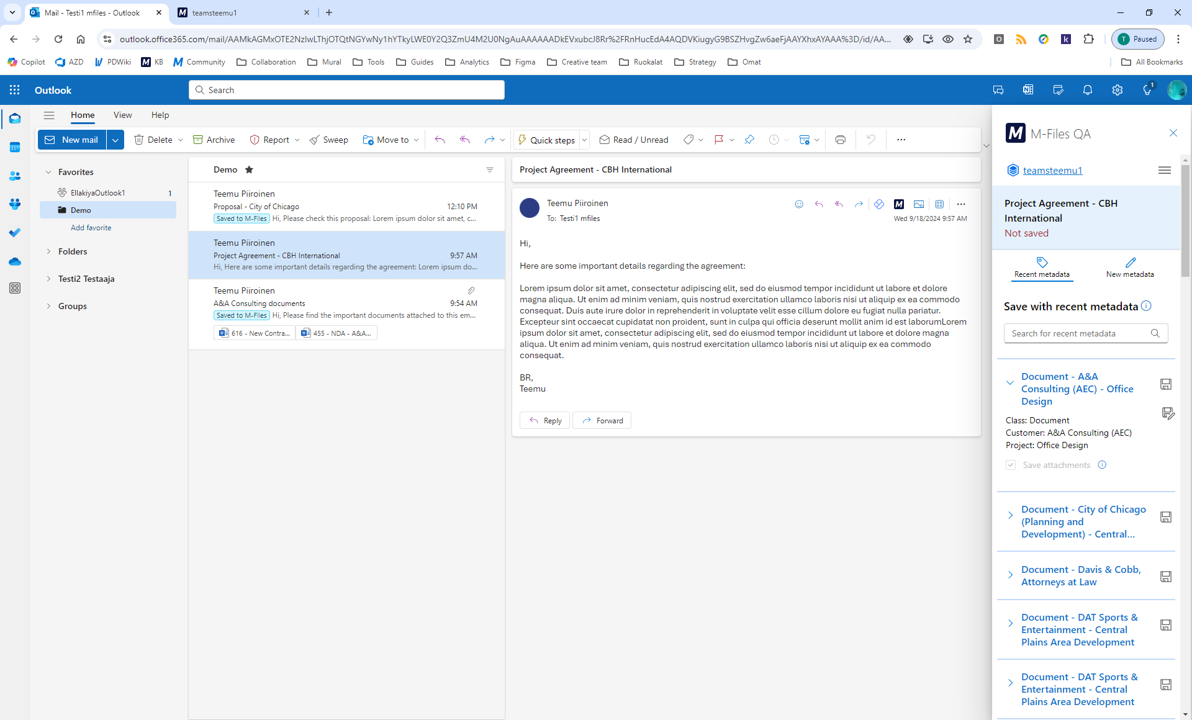1192x720 pixels.
Task: Click the New mail button
Action: (72, 140)
